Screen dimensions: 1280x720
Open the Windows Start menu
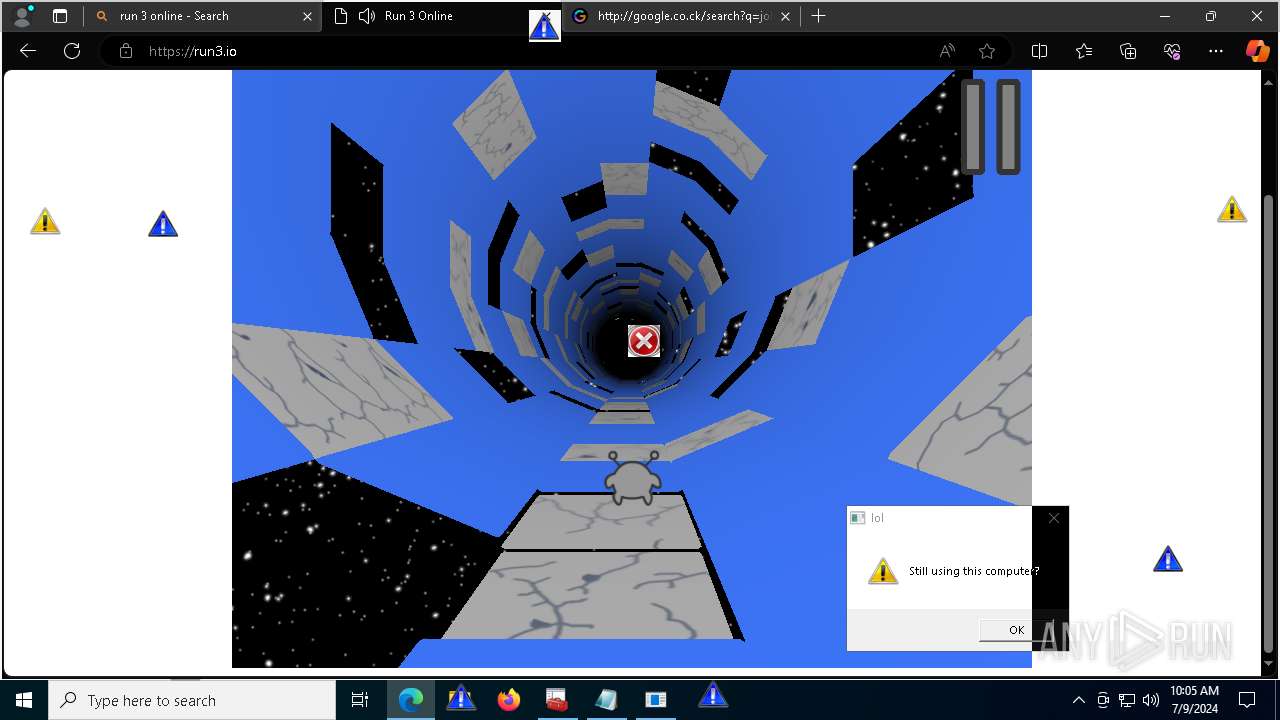(24, 700)
